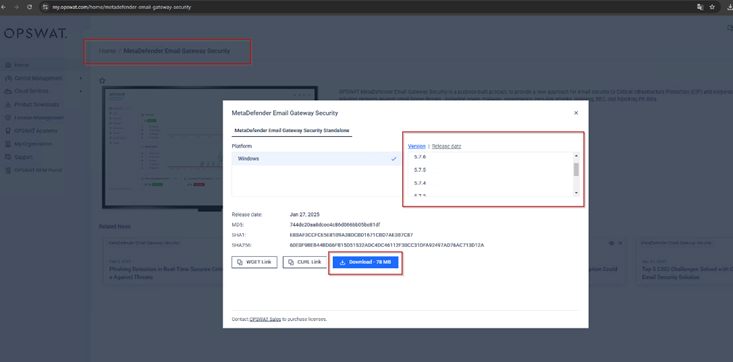The width and height of the screenshot is (733, 362).
Task: Copy the WGET Link
Action: [x=254, y=262]
